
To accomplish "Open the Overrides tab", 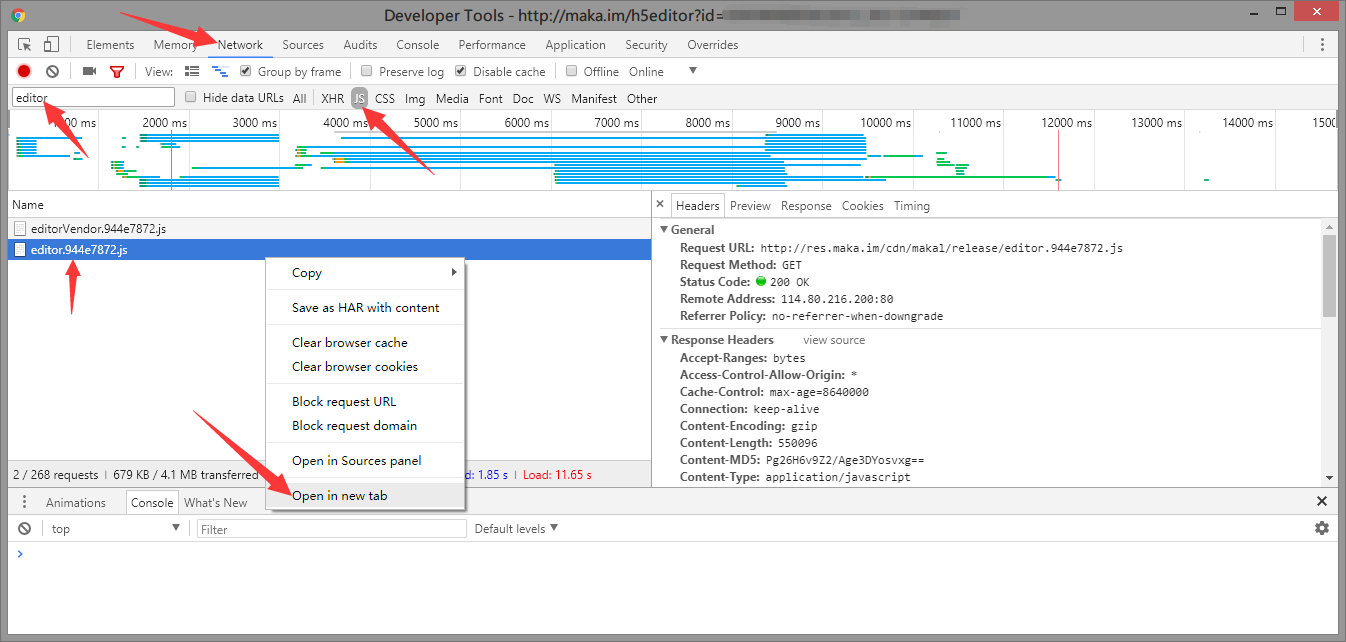I will [x=713, y=44].
